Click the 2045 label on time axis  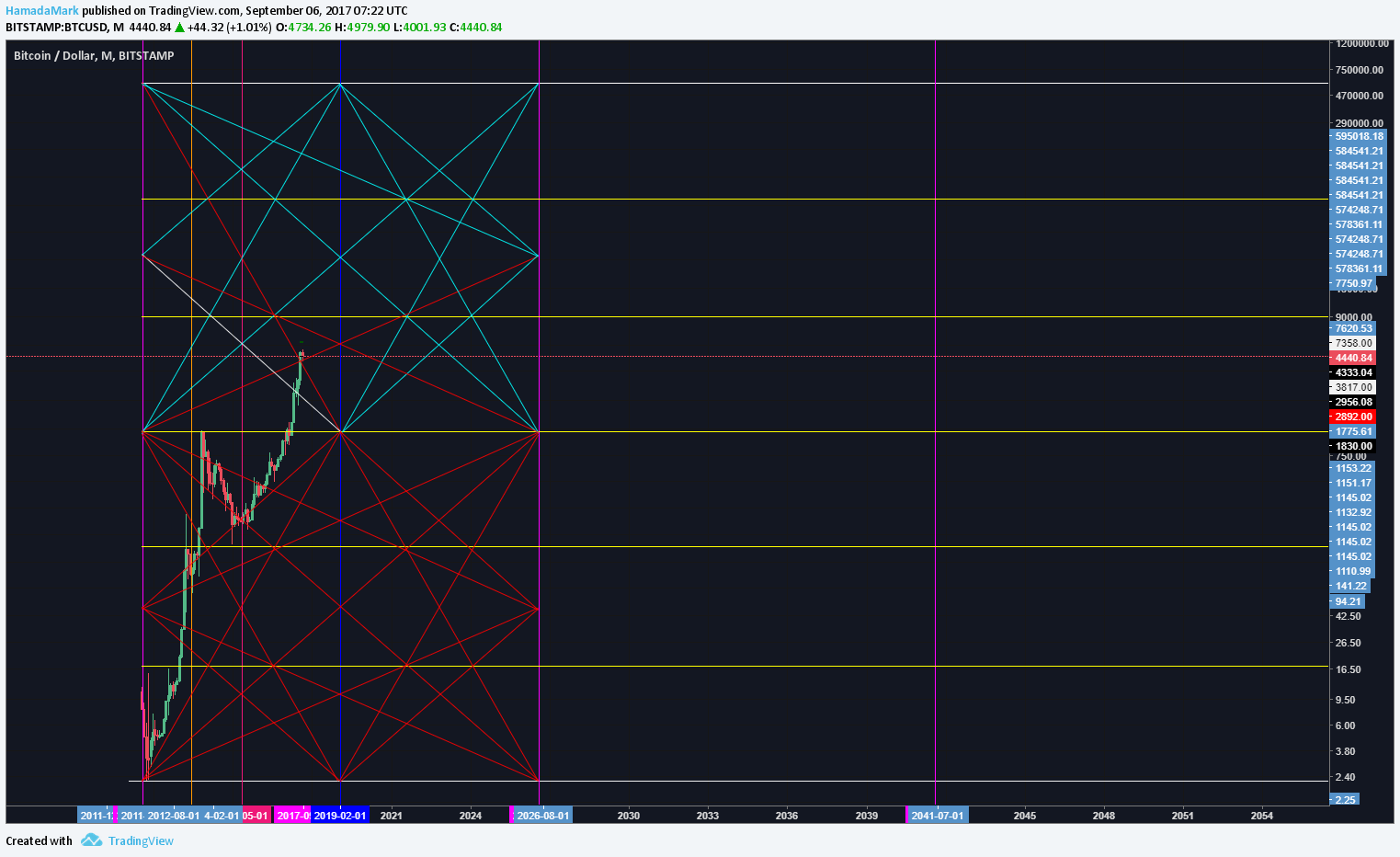(1025, 816)
